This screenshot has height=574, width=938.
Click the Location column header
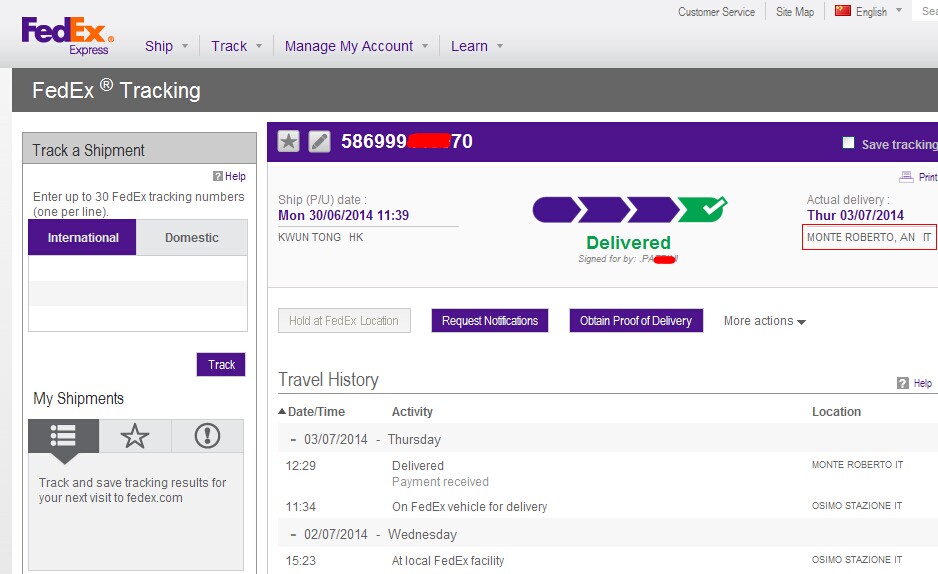coord(836,411)
